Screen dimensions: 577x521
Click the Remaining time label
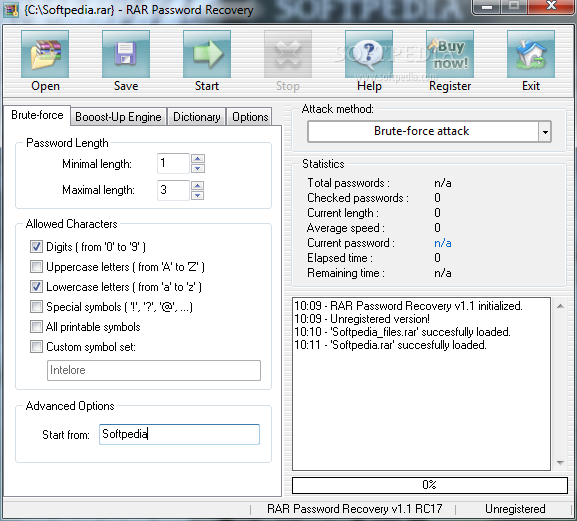click(x=346, y=273)
